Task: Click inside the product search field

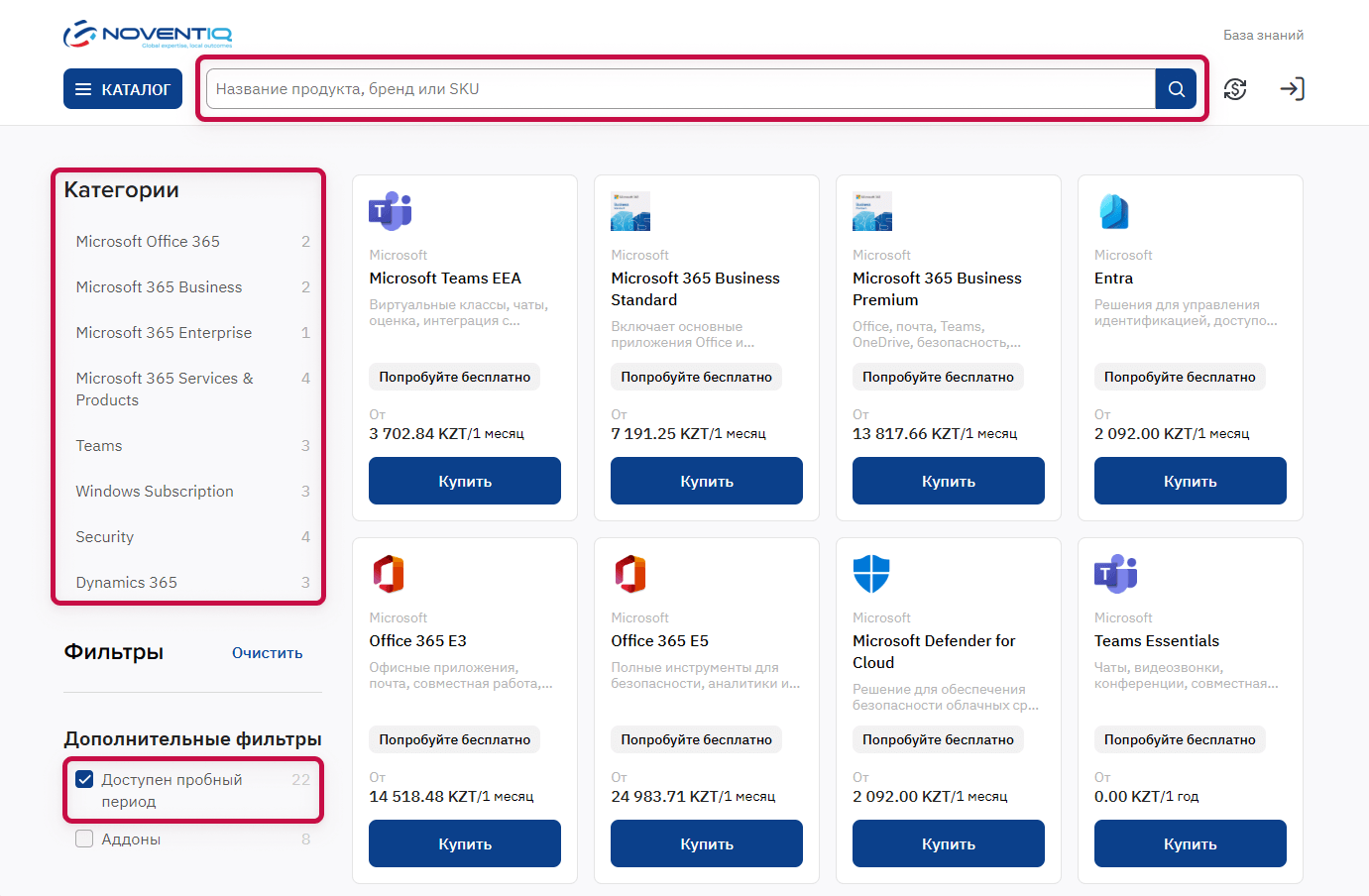Action: pos(595,88)
